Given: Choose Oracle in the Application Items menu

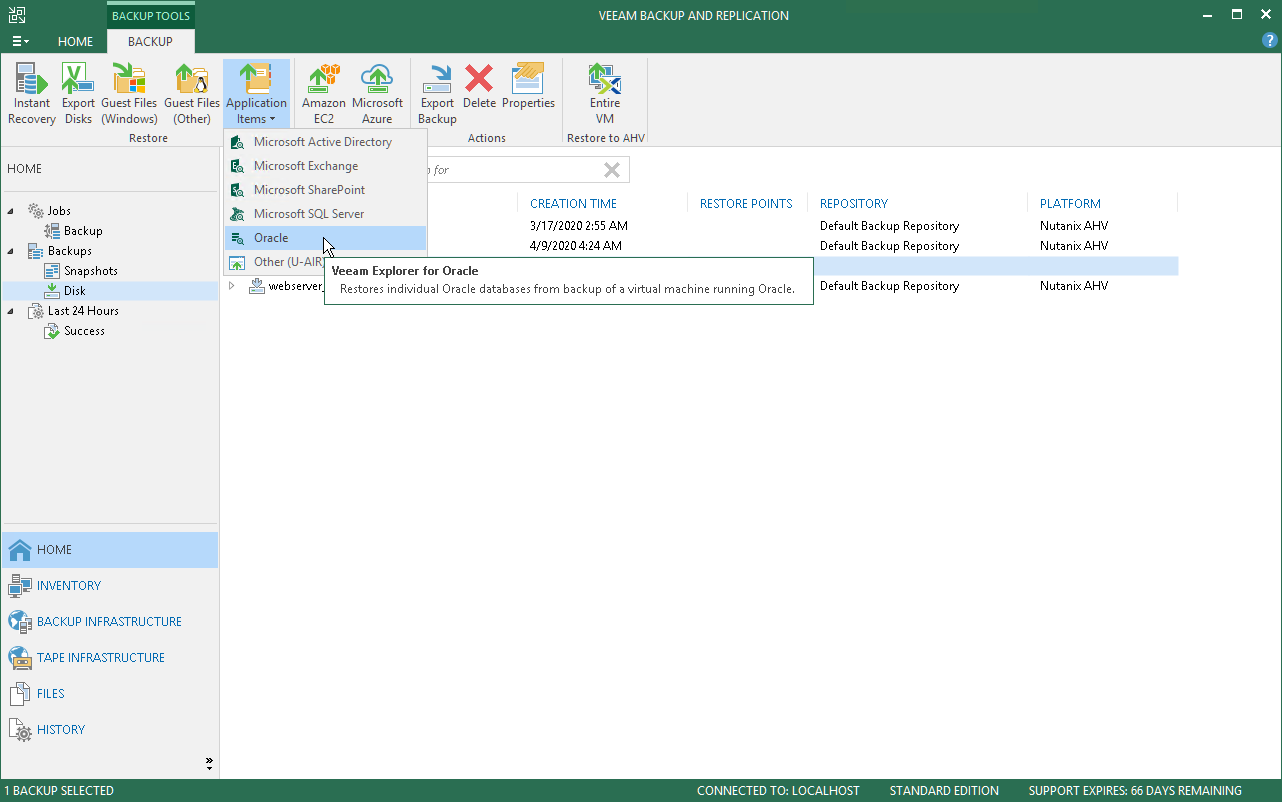Looking at the screenshot, I should click(326, 238).
